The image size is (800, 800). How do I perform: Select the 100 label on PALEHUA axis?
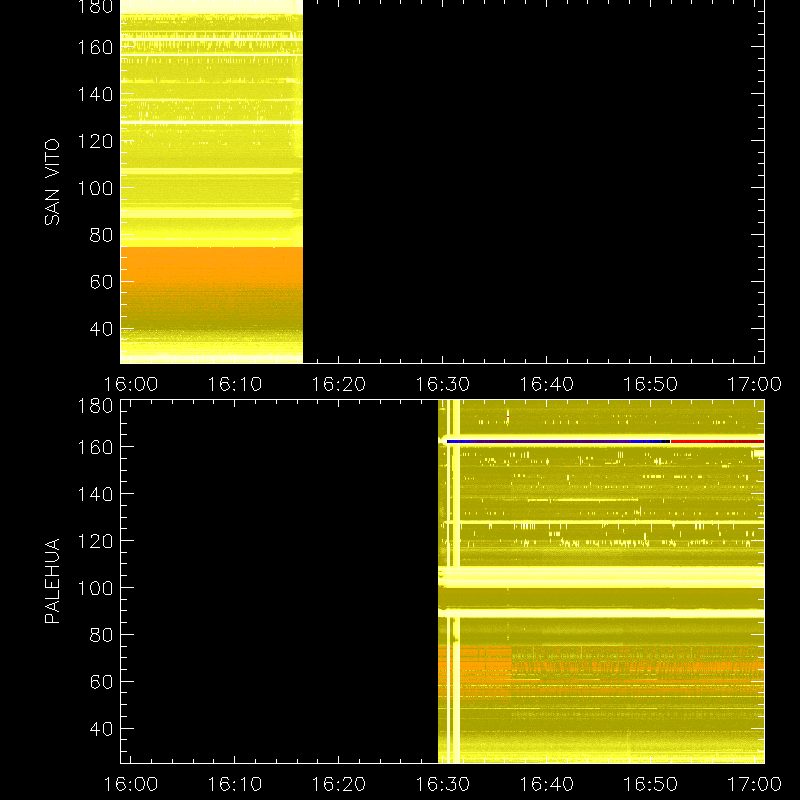coord(95,588)
